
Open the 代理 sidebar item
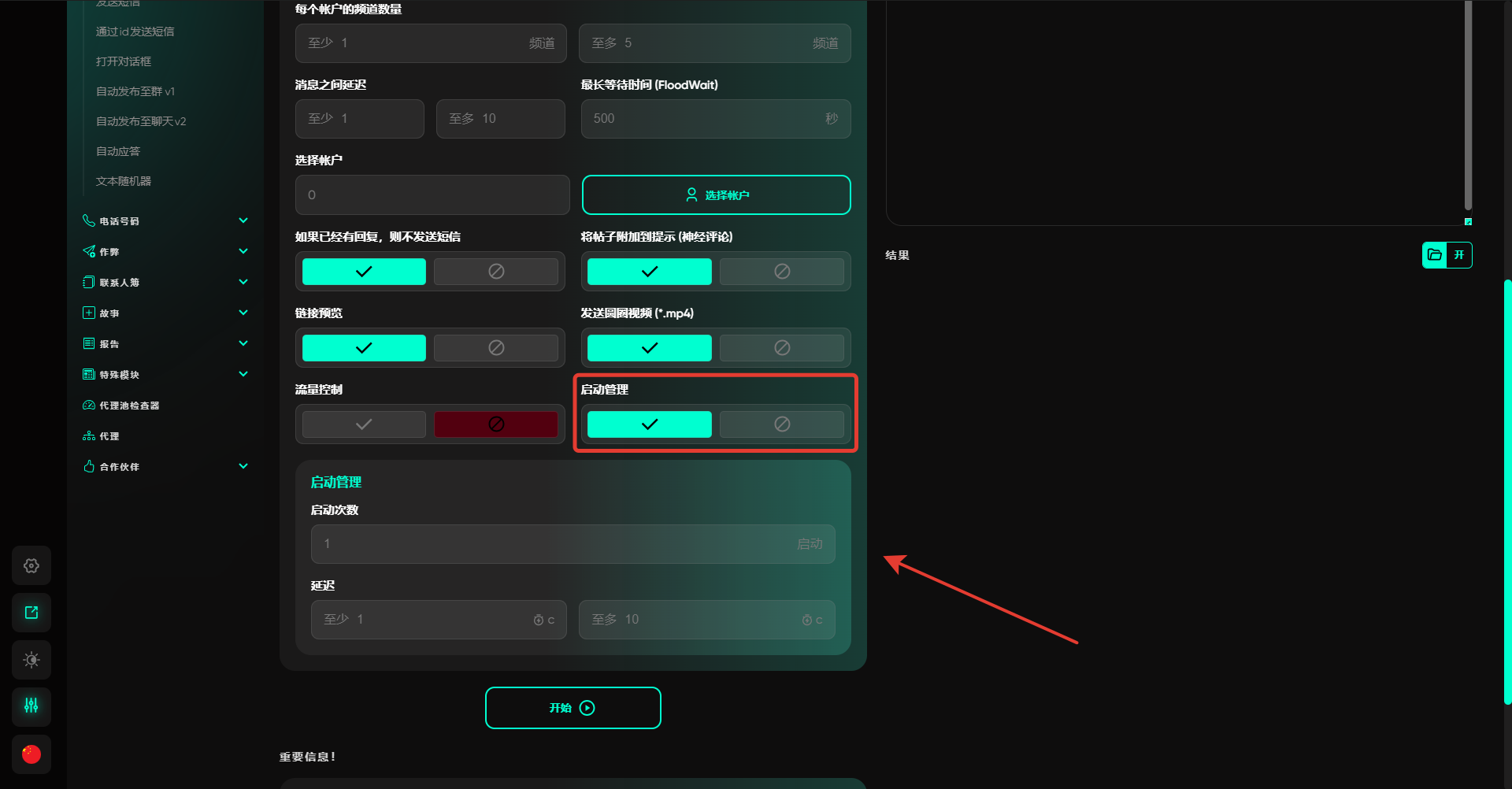[109, 436]
